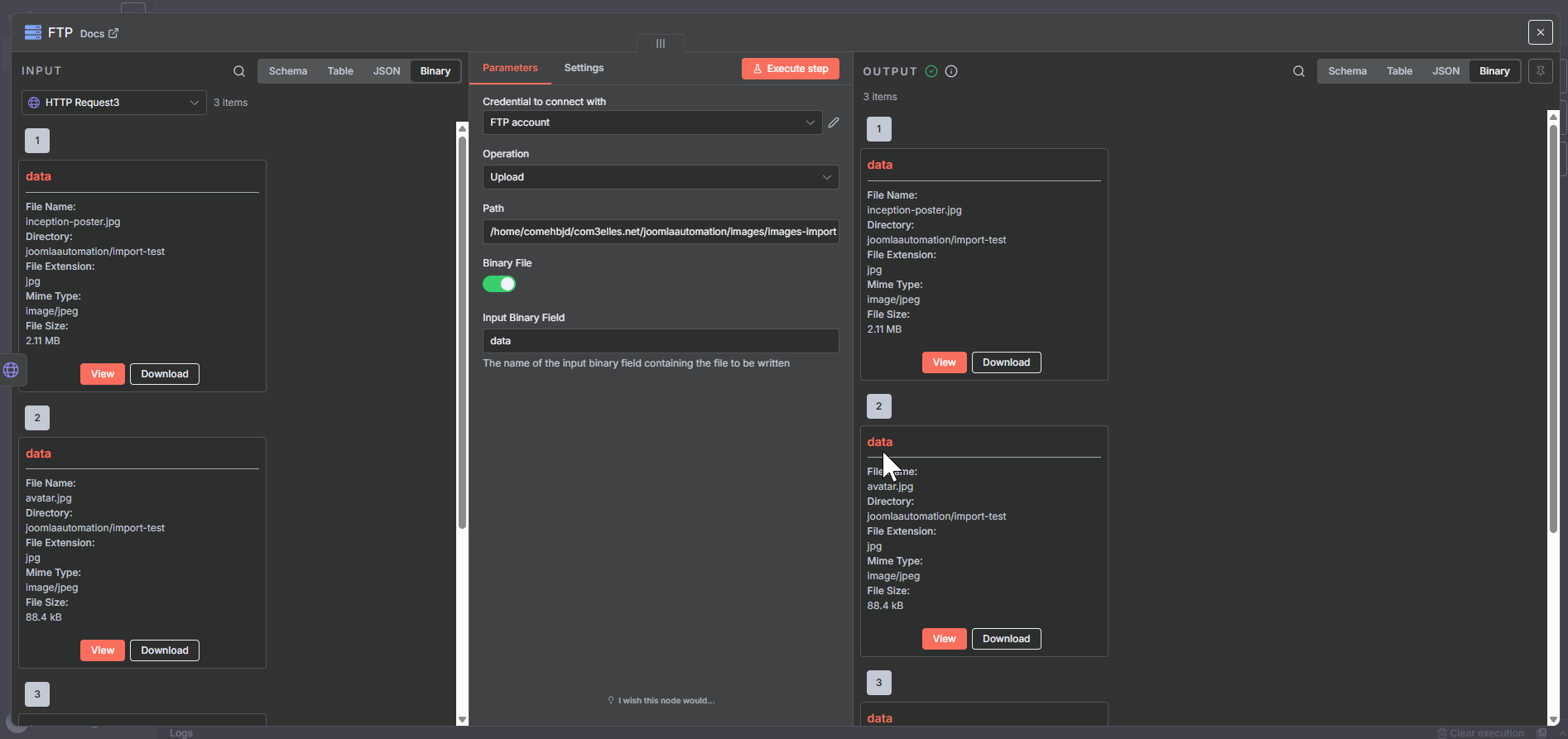Click the output info icon

[951, 71]
